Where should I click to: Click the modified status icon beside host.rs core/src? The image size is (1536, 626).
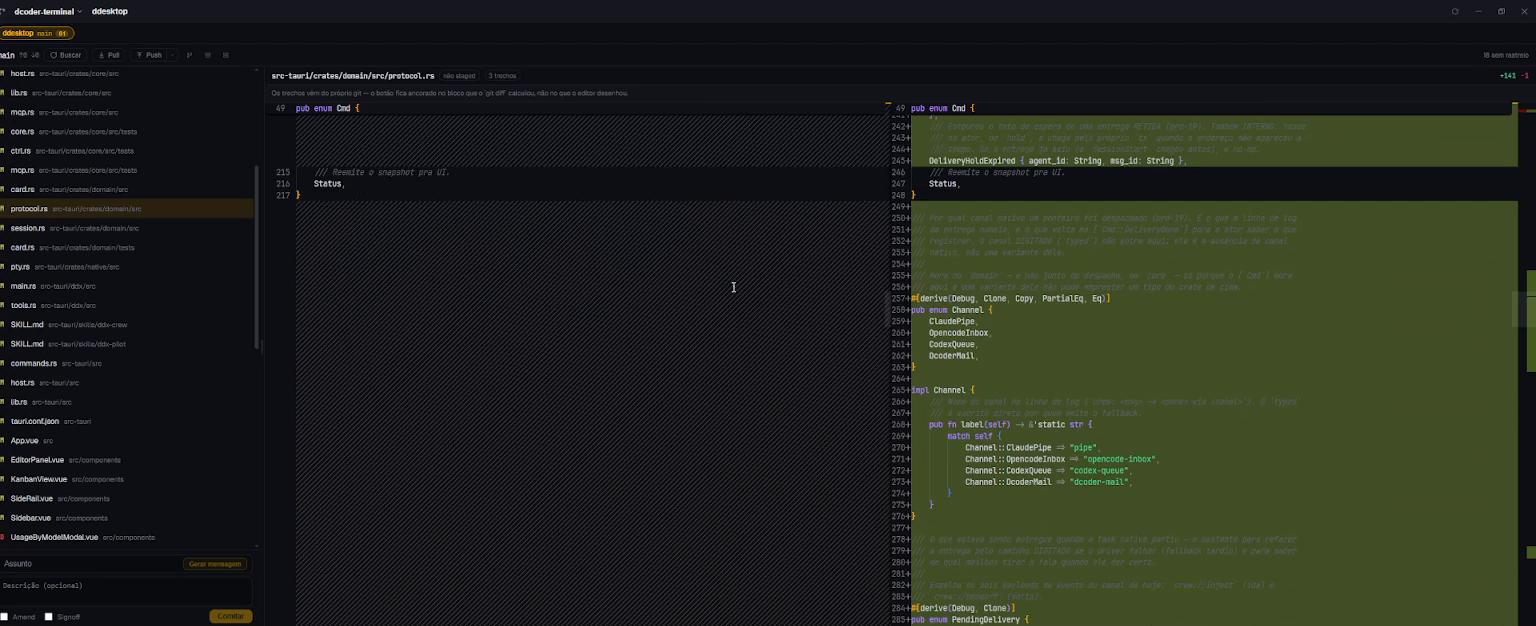coord(2,74)
